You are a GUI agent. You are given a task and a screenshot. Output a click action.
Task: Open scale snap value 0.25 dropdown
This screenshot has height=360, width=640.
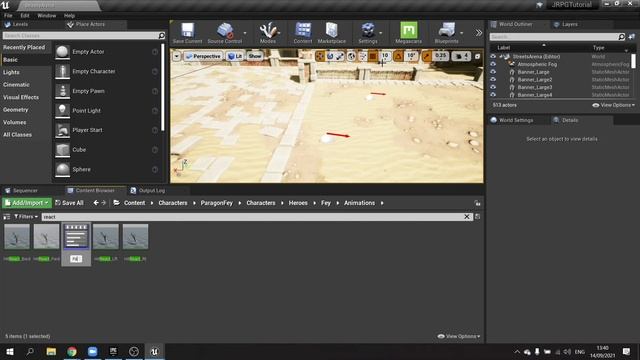click(x=440, y=56)
